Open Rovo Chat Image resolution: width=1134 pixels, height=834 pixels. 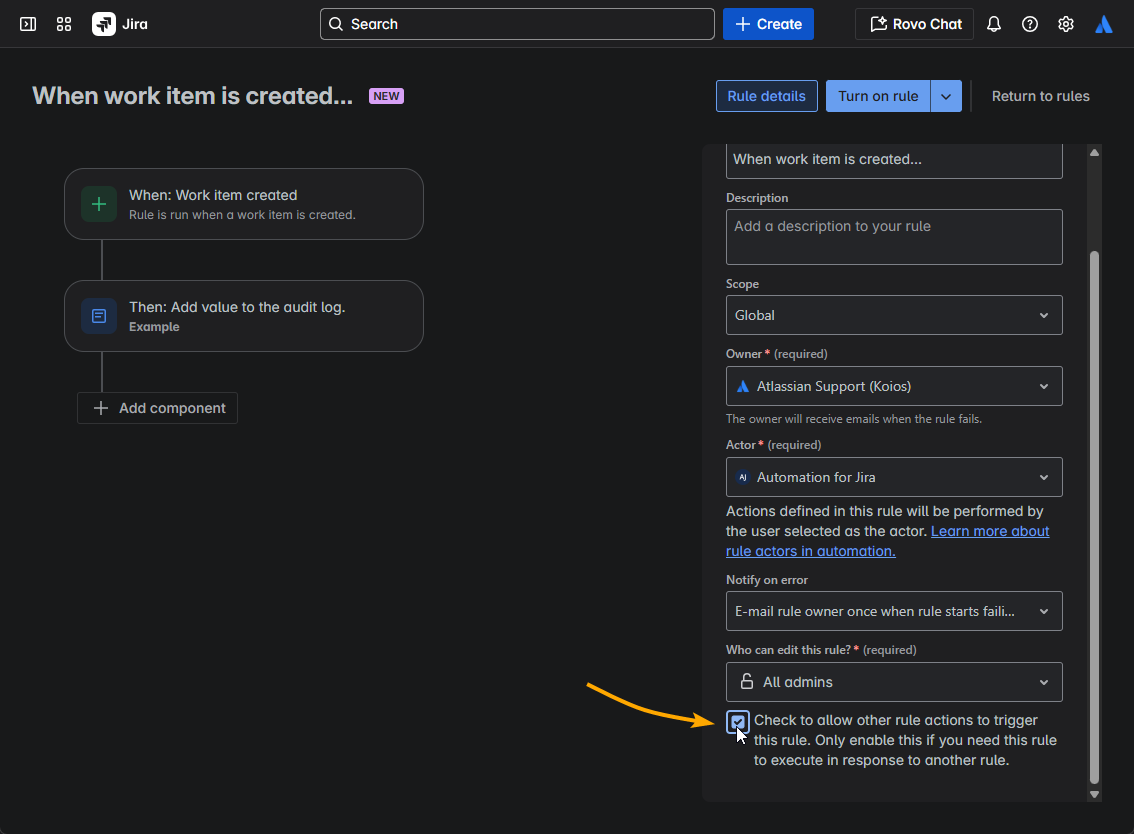[913, 23]
